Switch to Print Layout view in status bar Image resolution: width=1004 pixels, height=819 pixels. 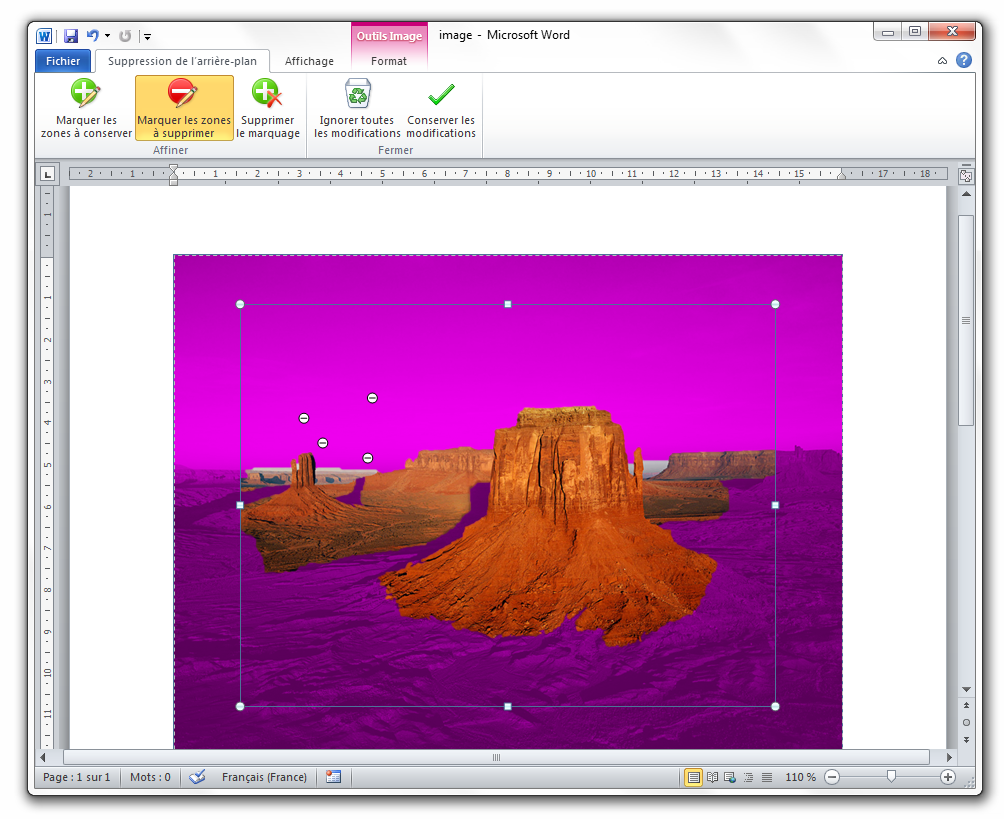[693, 777]
